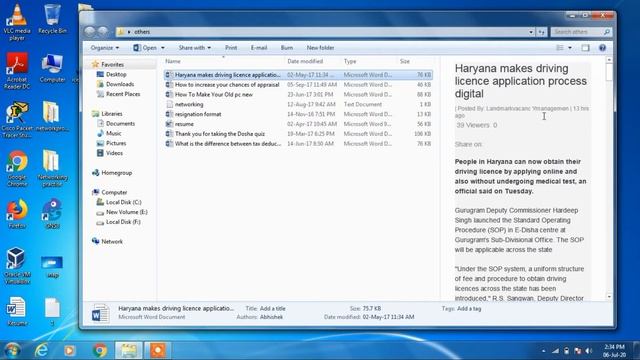Open Windows Start button
Viewport: 640px width, 360px height.
13,350
